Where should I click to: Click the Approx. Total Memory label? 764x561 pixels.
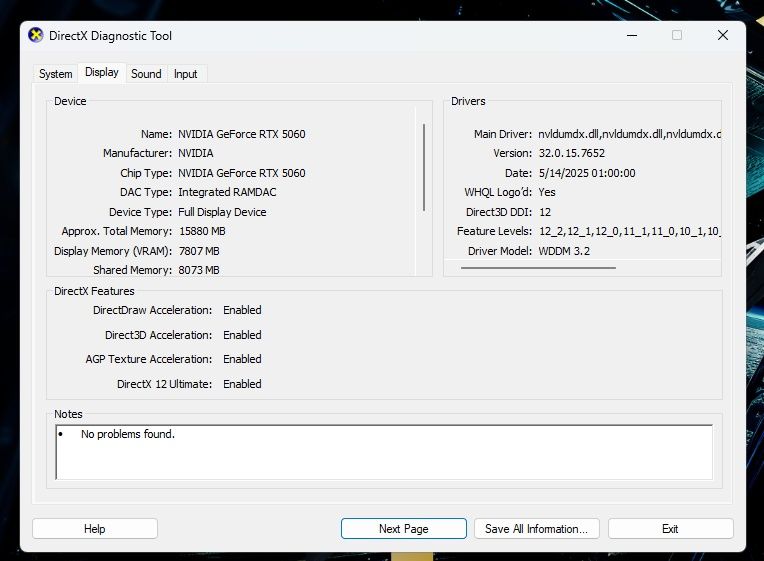coord(117,231)
